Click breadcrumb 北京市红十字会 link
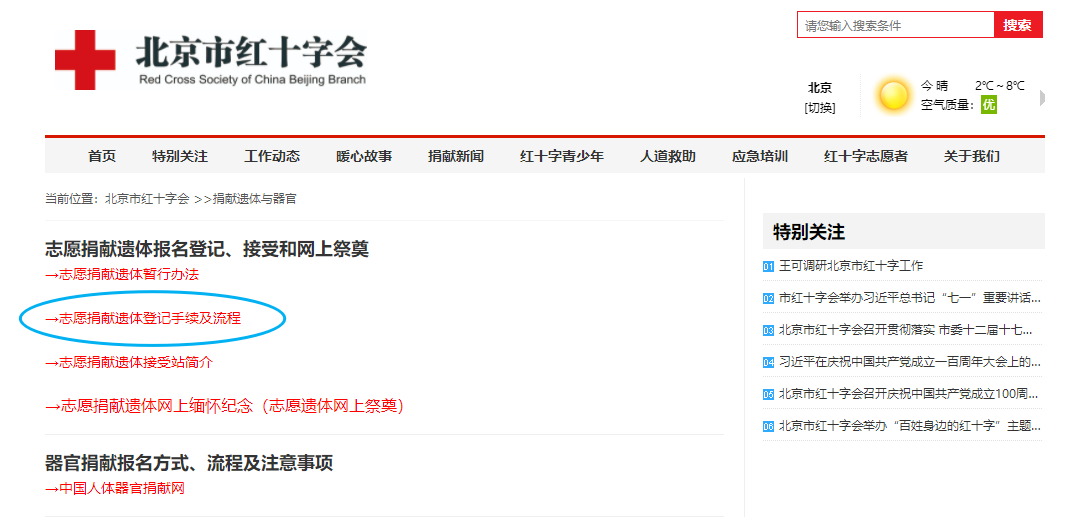 click(x=147, y=199)
